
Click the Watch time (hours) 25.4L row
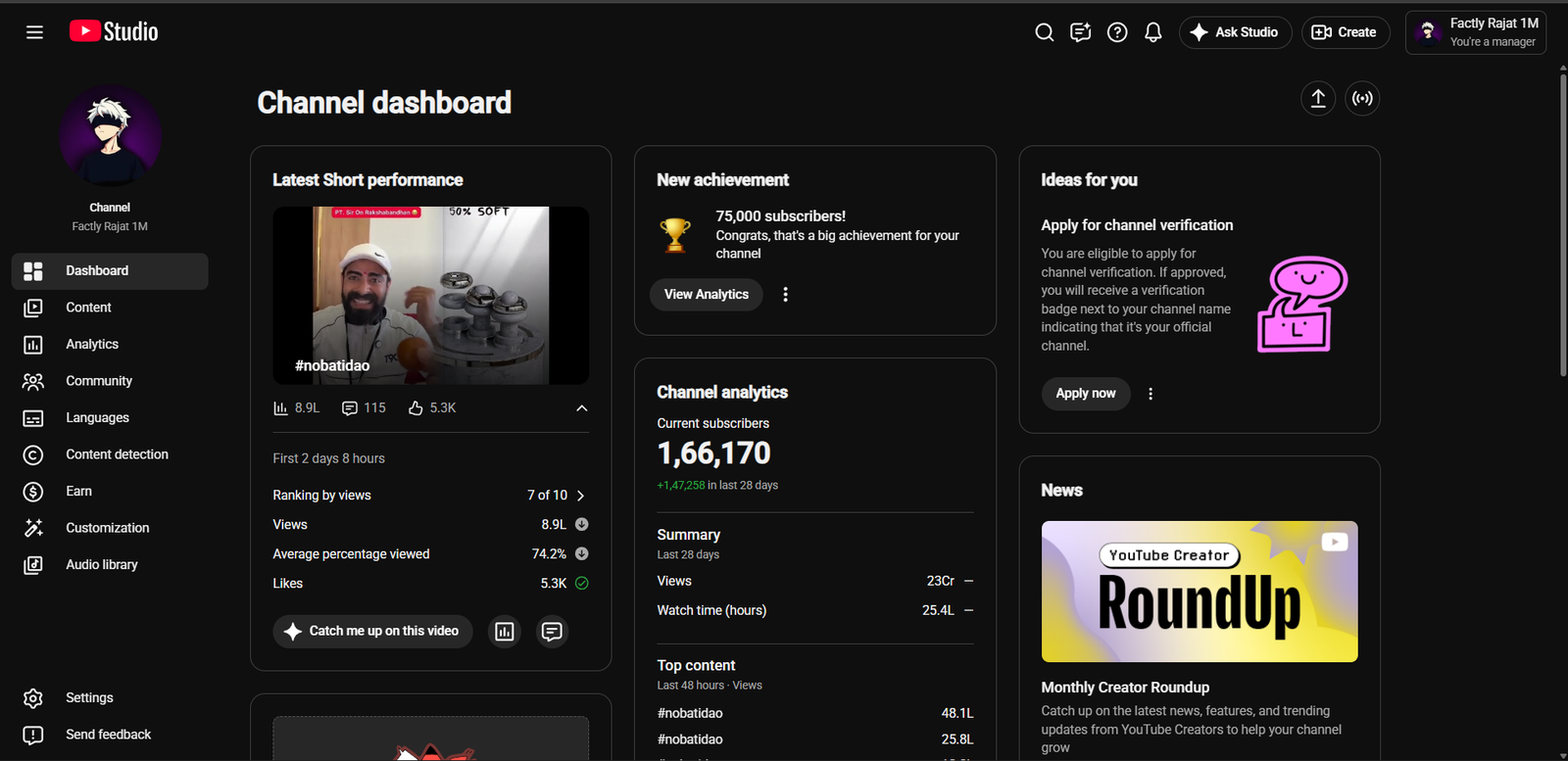click(x=815, y=611)
